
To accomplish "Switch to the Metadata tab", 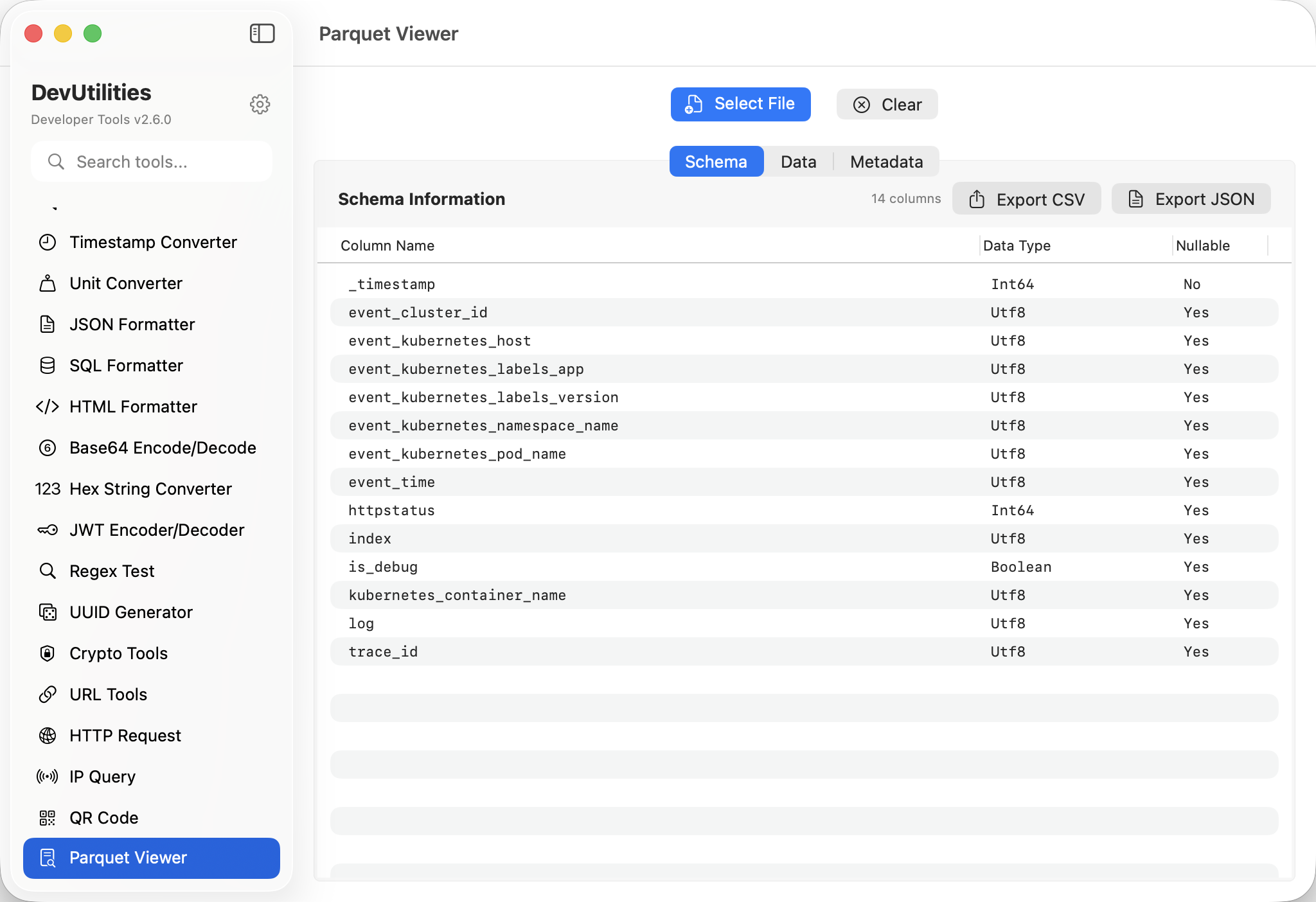I will (x=885, y=161).
